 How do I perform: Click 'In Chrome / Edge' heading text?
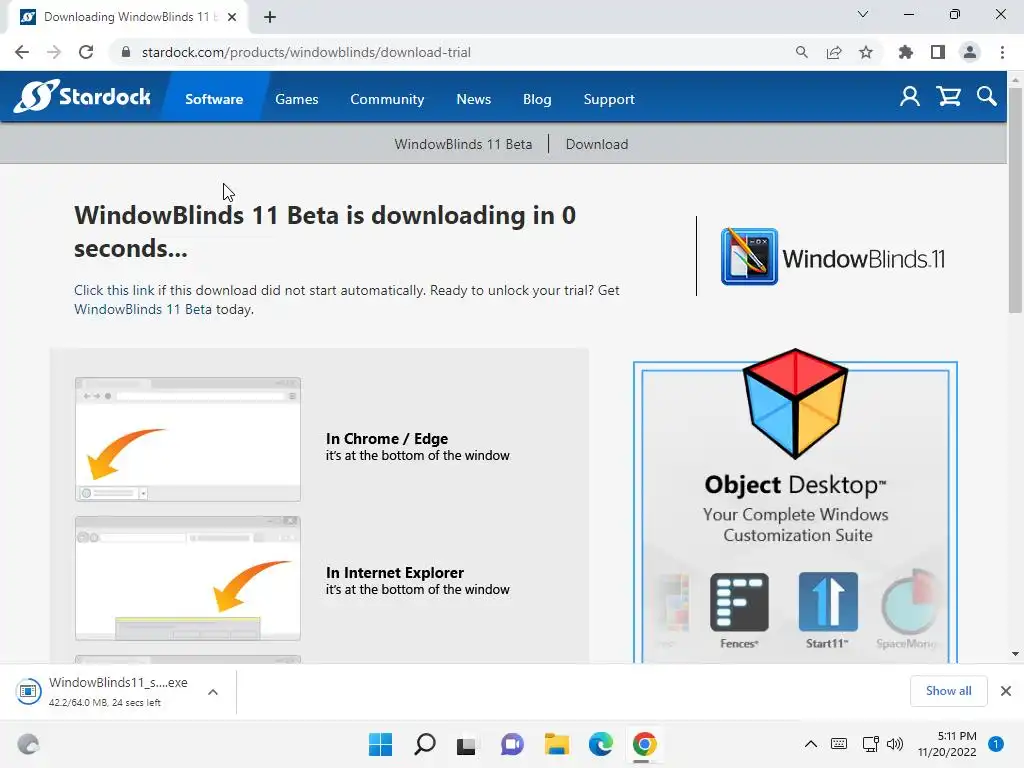point(387,439)
